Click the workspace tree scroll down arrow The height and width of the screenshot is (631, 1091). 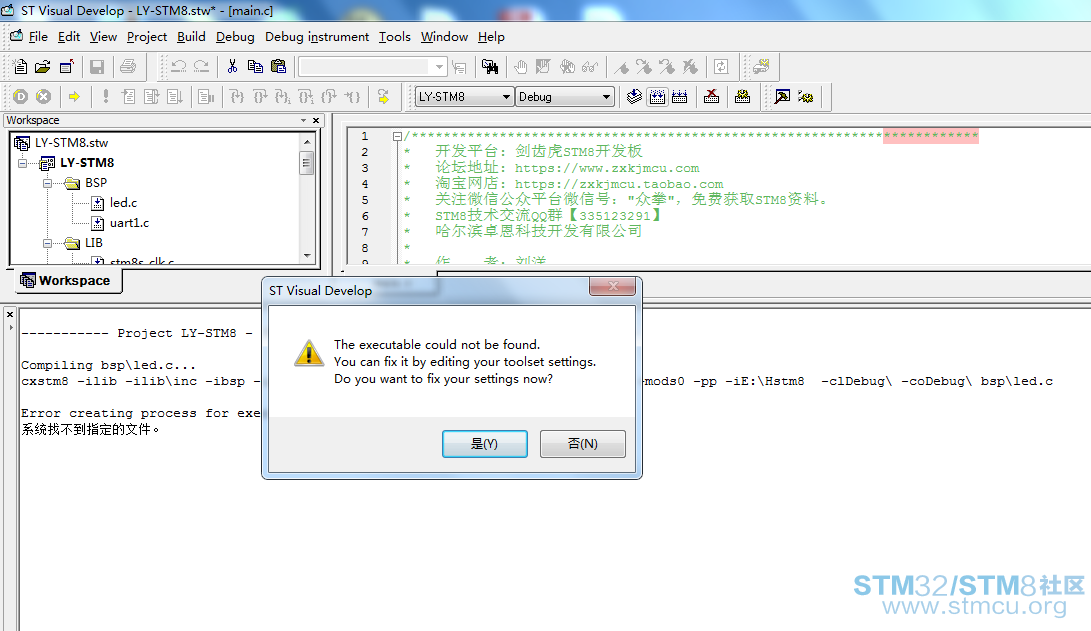point(307,256)
